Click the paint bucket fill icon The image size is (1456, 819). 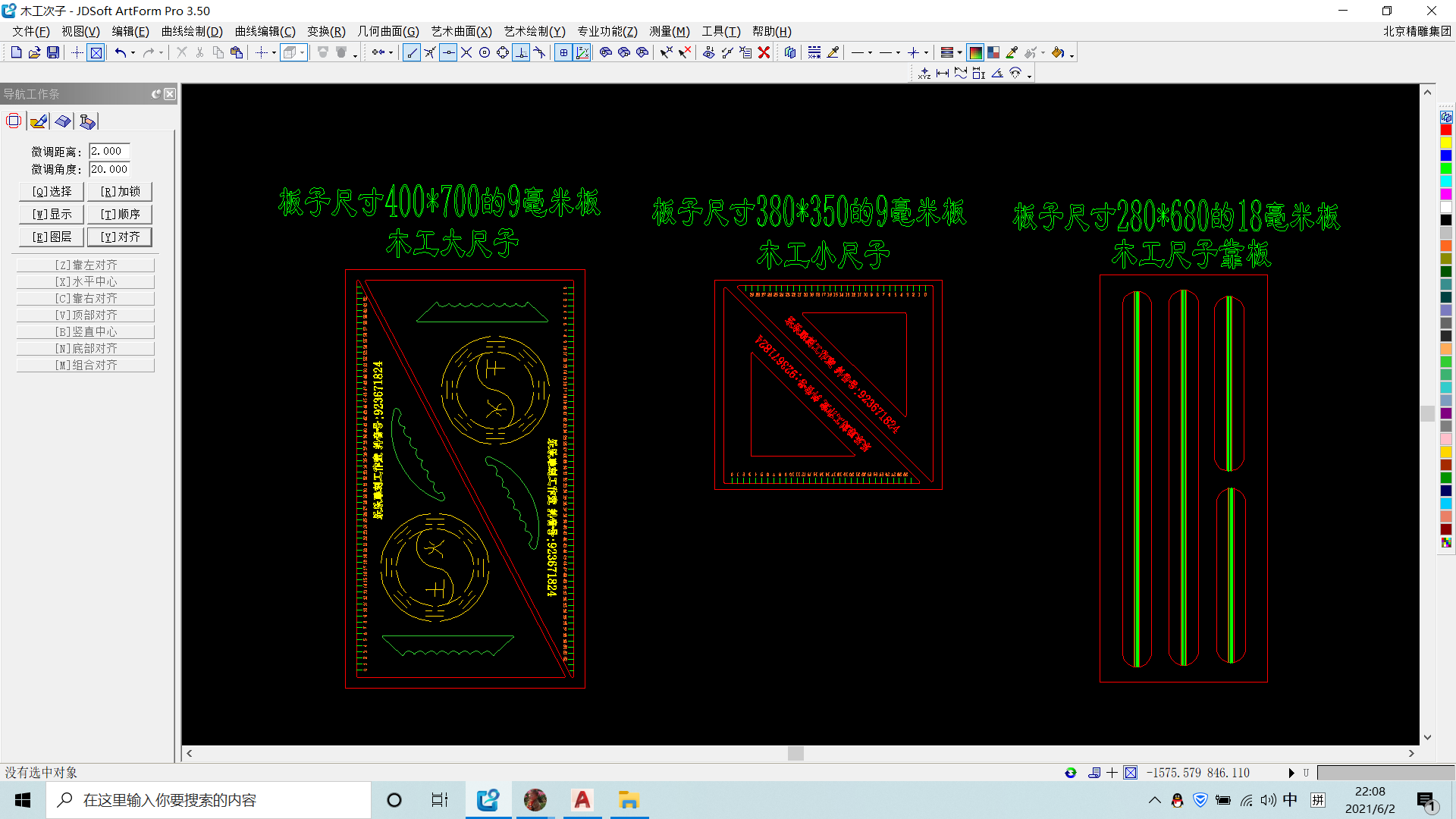point(1057,52)
